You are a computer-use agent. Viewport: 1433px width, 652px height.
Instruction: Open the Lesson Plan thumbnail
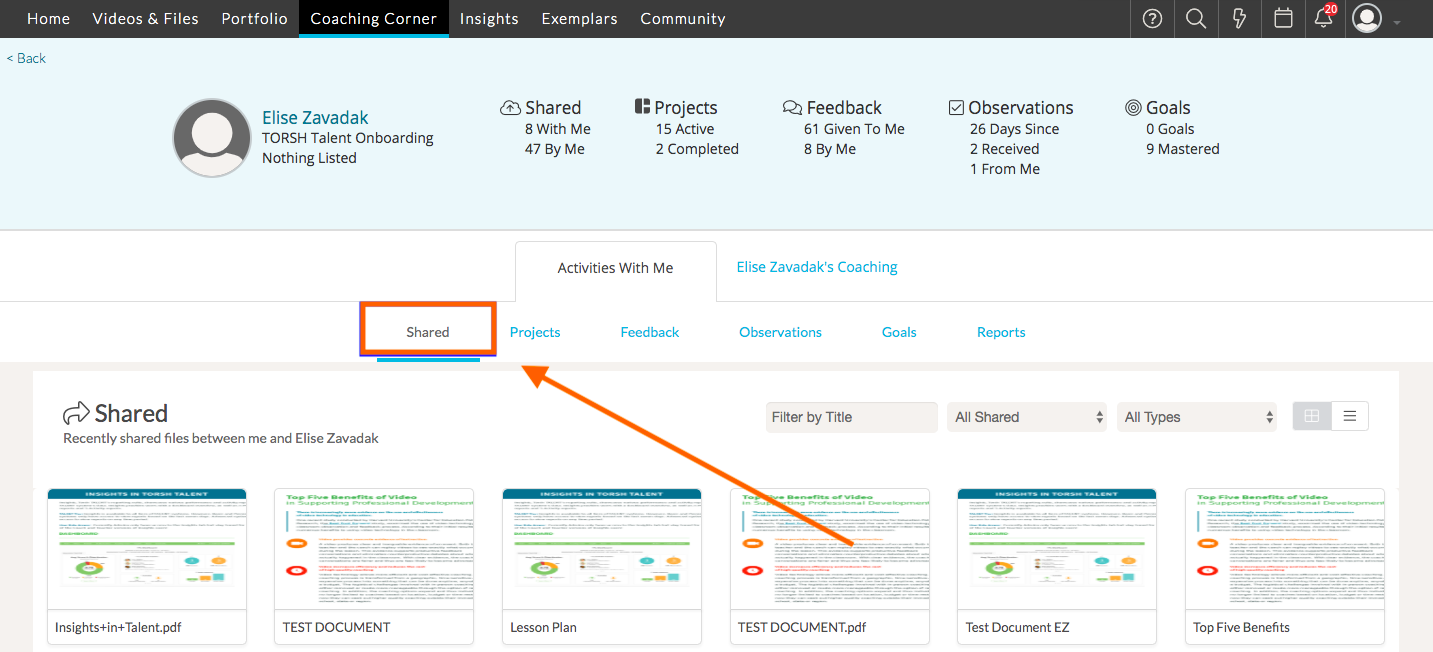pyautogui.click(x=601, y=550)
